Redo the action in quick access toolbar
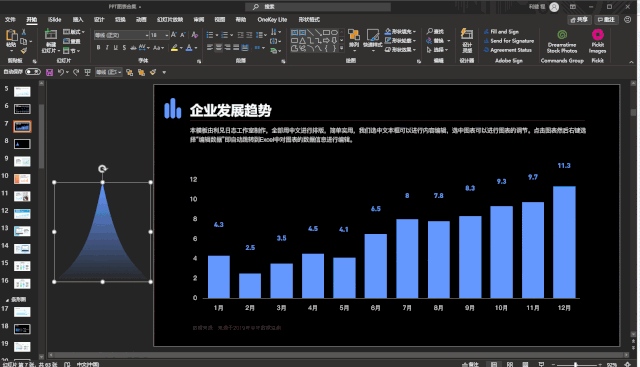Image resolution: width=640 pixels, height=367 pixels. tap(76, 72)
